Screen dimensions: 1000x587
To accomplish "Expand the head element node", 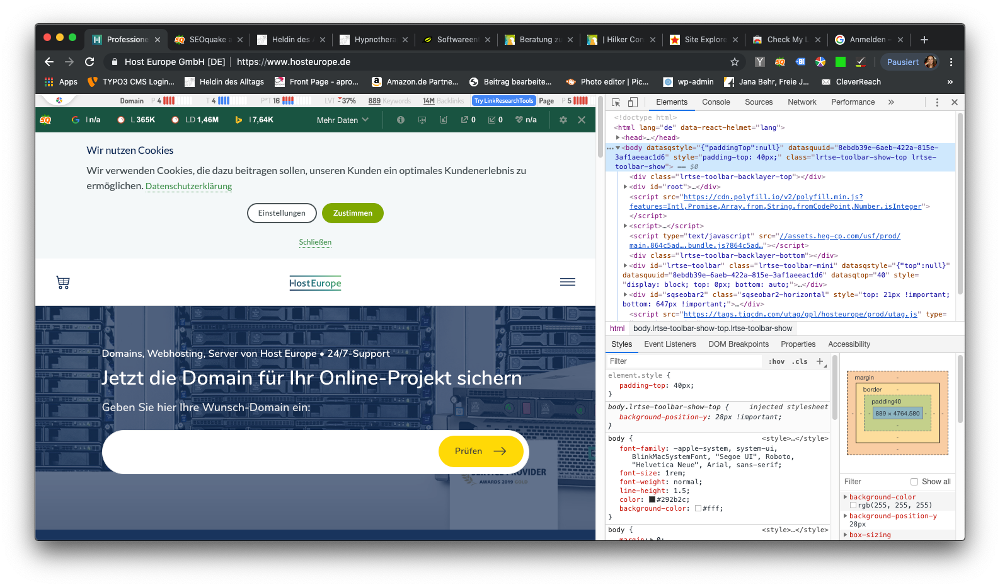I will 617,138.
